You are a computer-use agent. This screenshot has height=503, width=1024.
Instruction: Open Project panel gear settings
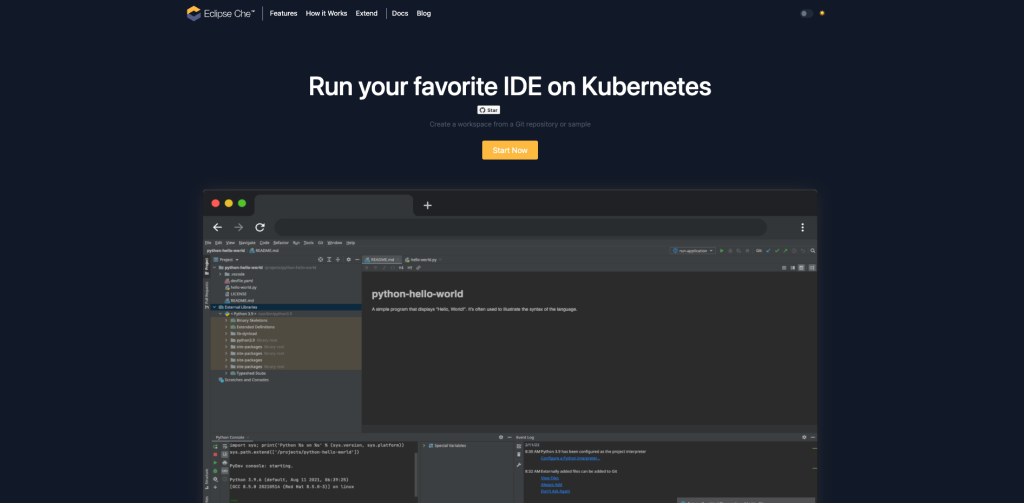349,259
